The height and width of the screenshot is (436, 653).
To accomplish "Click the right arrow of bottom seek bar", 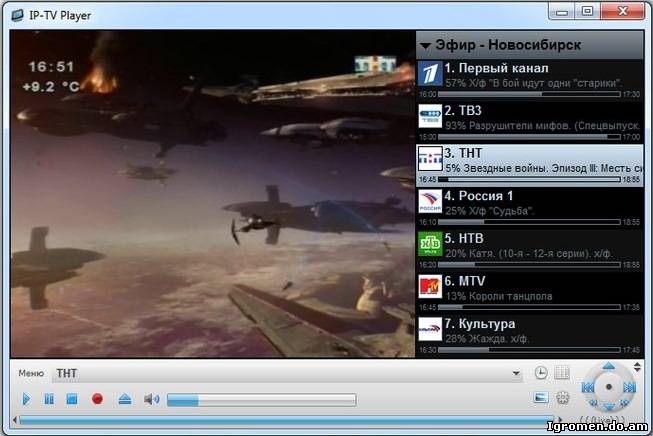I will (x=560, y=419).
